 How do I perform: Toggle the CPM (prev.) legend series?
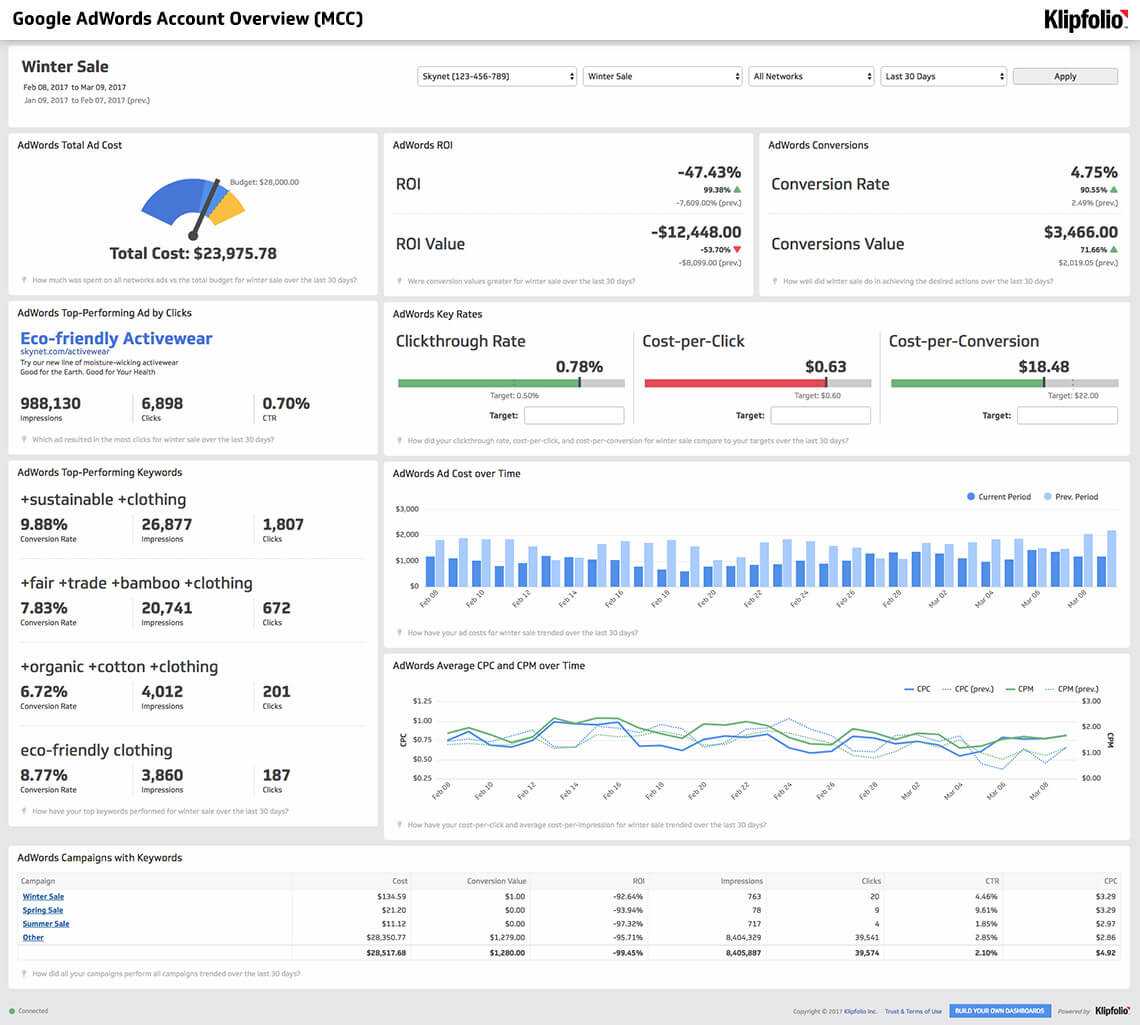tap(1072, 688)
